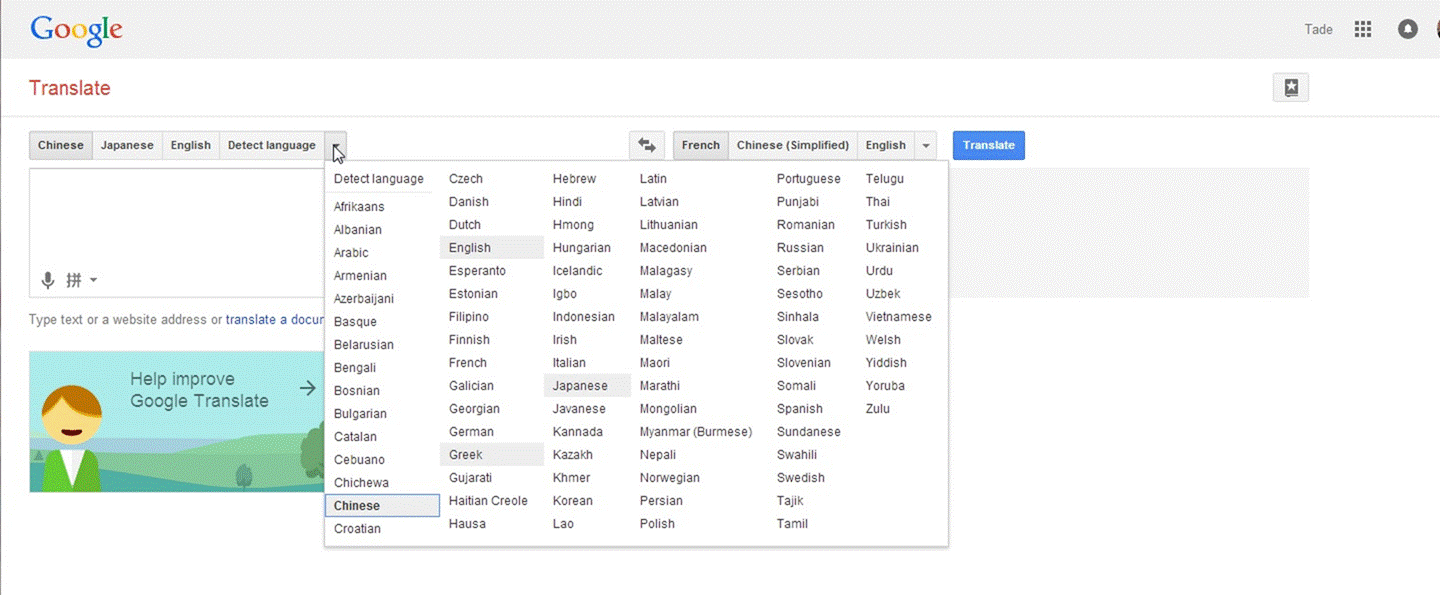Open Google notifications bell icon
Screen dimensions: 1440x595
(x=1408, y=29)
